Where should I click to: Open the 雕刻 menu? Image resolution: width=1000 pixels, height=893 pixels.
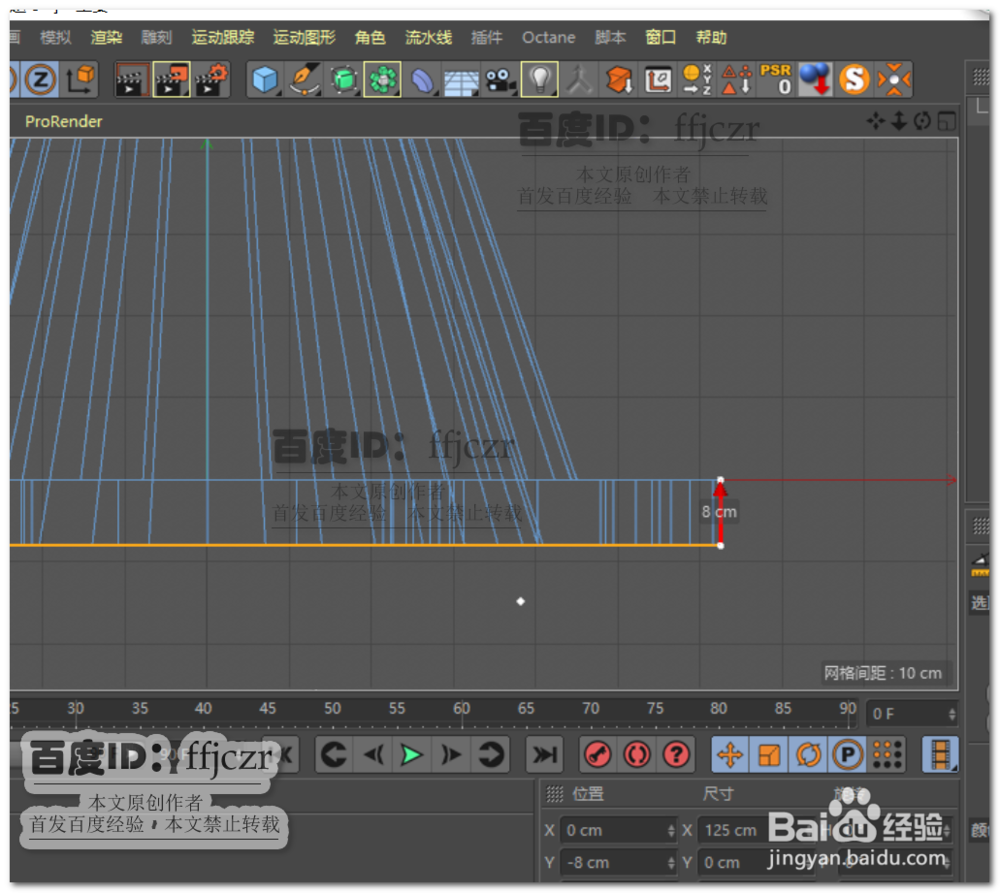[x=157, y=37]
